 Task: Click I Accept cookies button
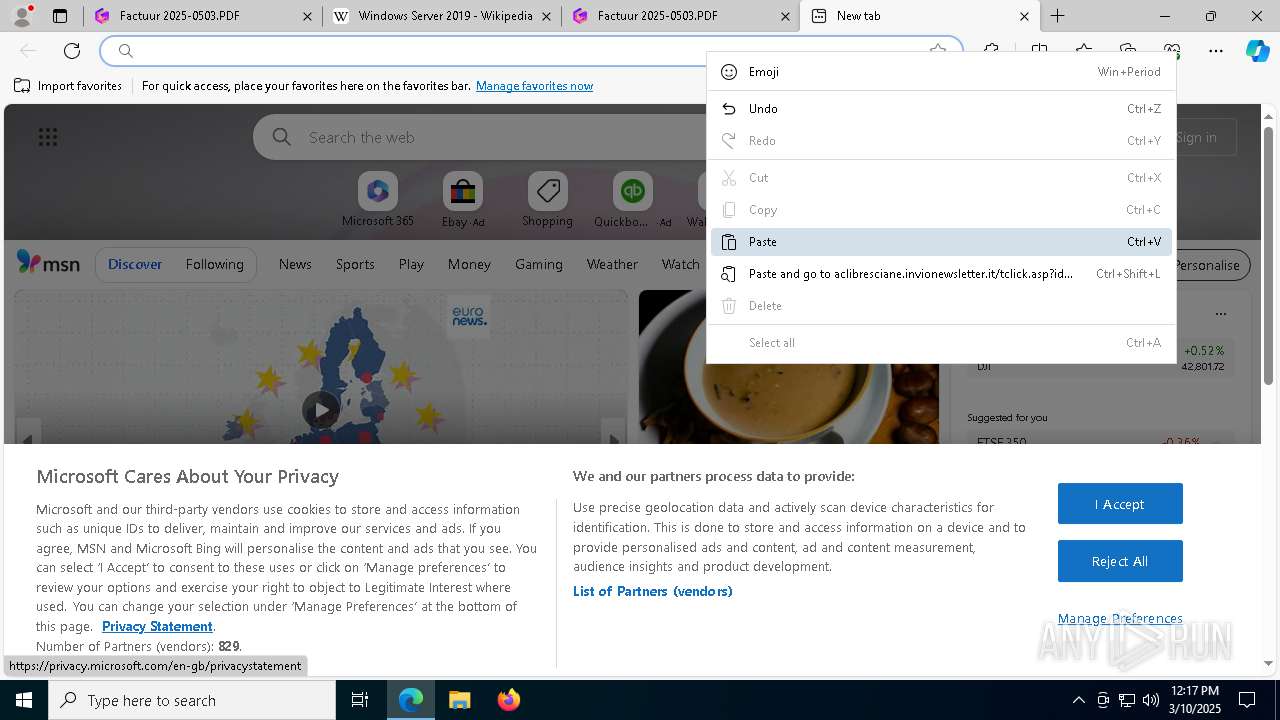1120,504
